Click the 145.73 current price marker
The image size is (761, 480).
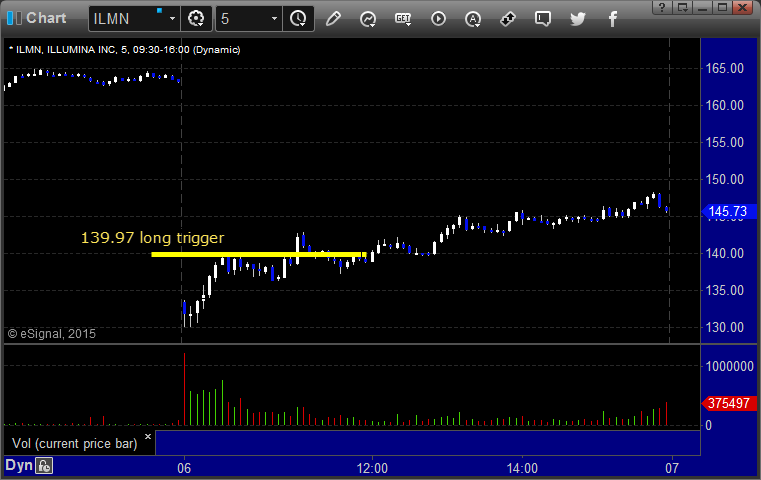tap(728, 212)
